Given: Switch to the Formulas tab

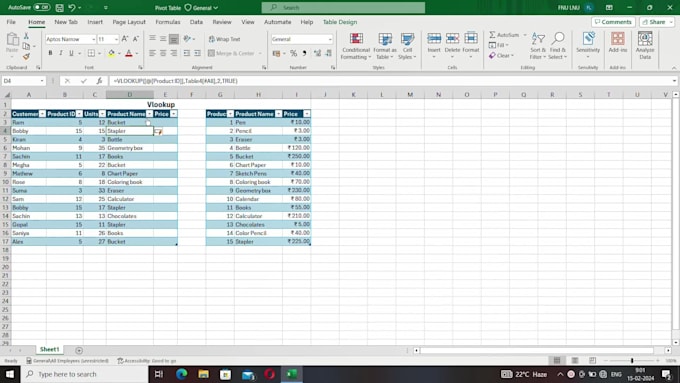Looking at the screenshot, I should pyautogui.click(x=168, y=22).
